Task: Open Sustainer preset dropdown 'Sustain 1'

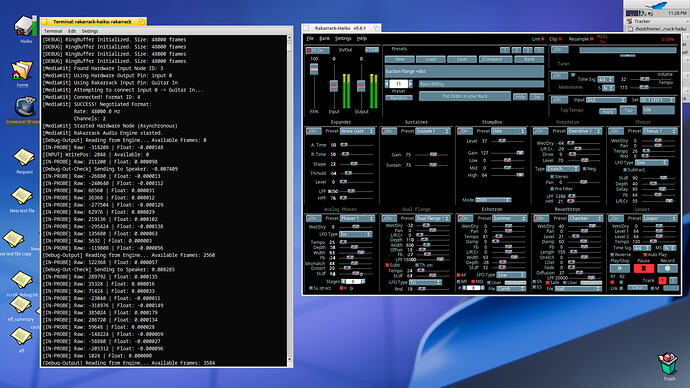Action: tap(433, 131)
